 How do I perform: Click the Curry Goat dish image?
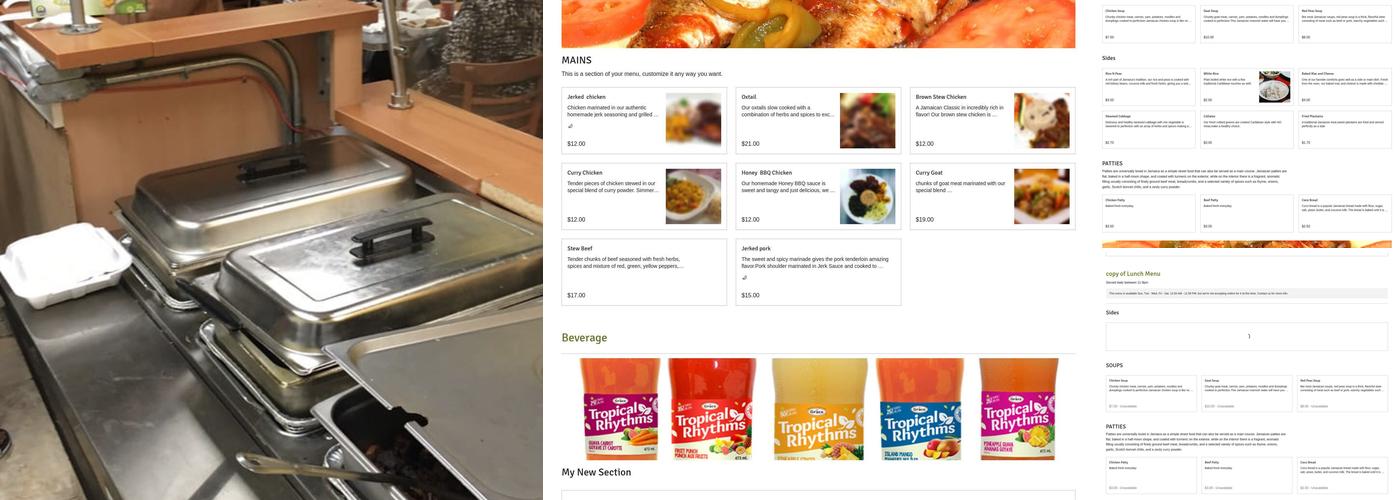(x=1041, y=196)
